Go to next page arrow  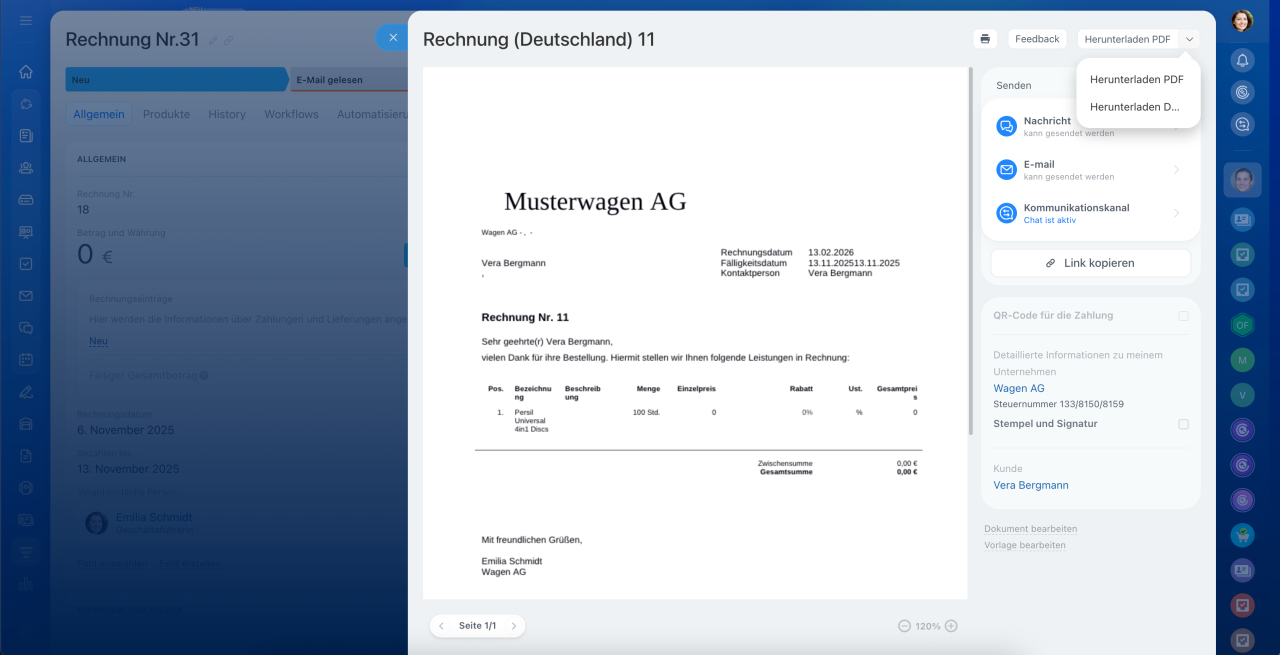point(513,626)
